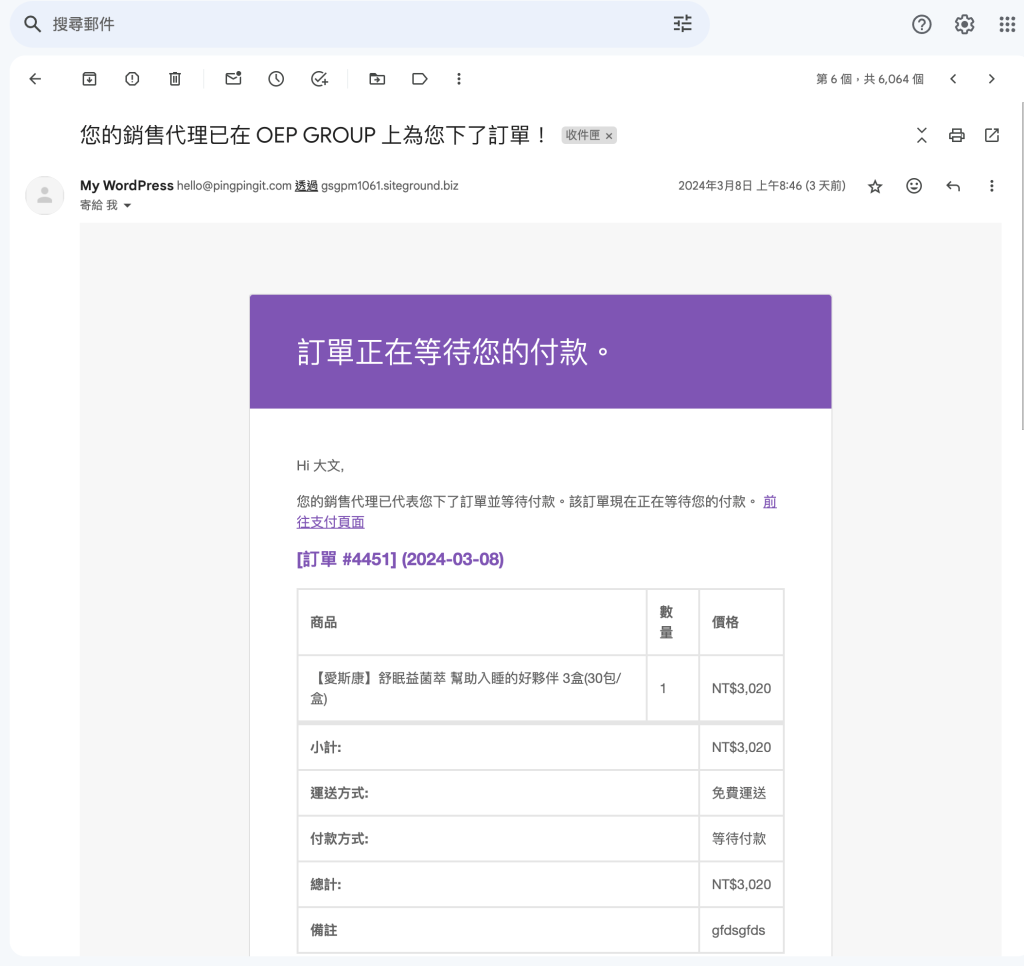This screenshot has width=1024, height=966.
Task: Open the labels icon in toolbar
Action: click(420, 79)
